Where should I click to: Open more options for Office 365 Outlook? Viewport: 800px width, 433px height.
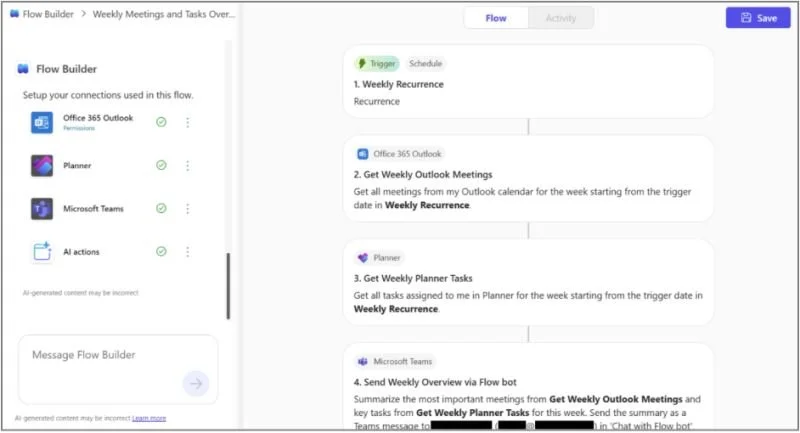click(x=187, y=122)
